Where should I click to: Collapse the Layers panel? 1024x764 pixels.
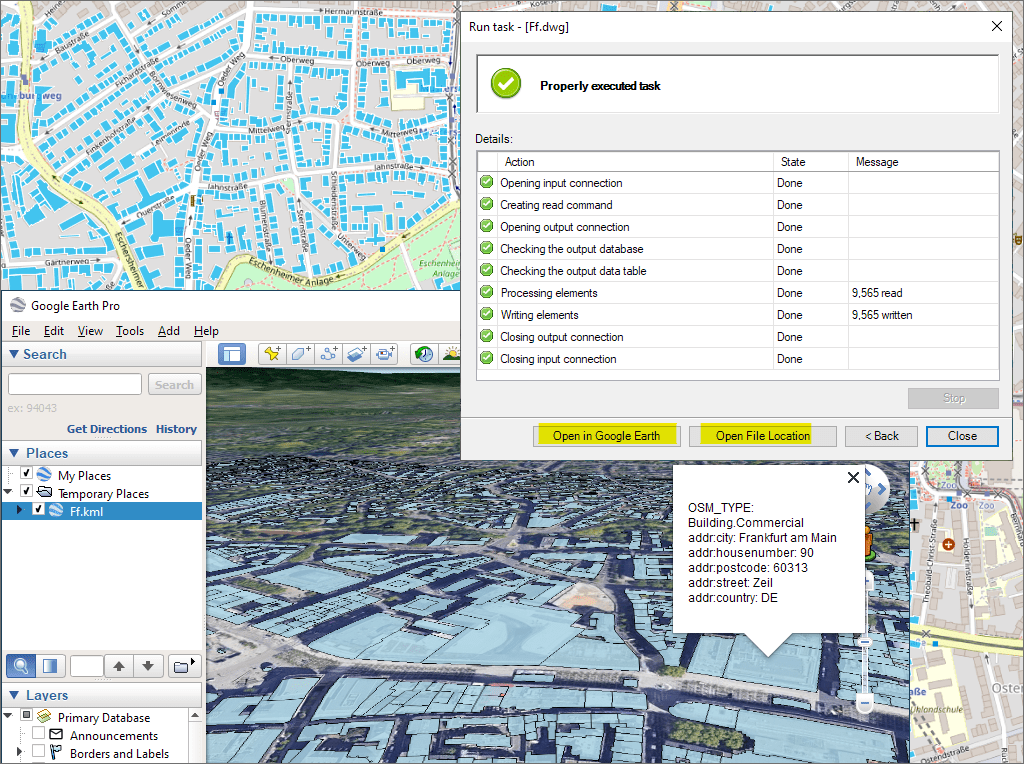[14, 695]
